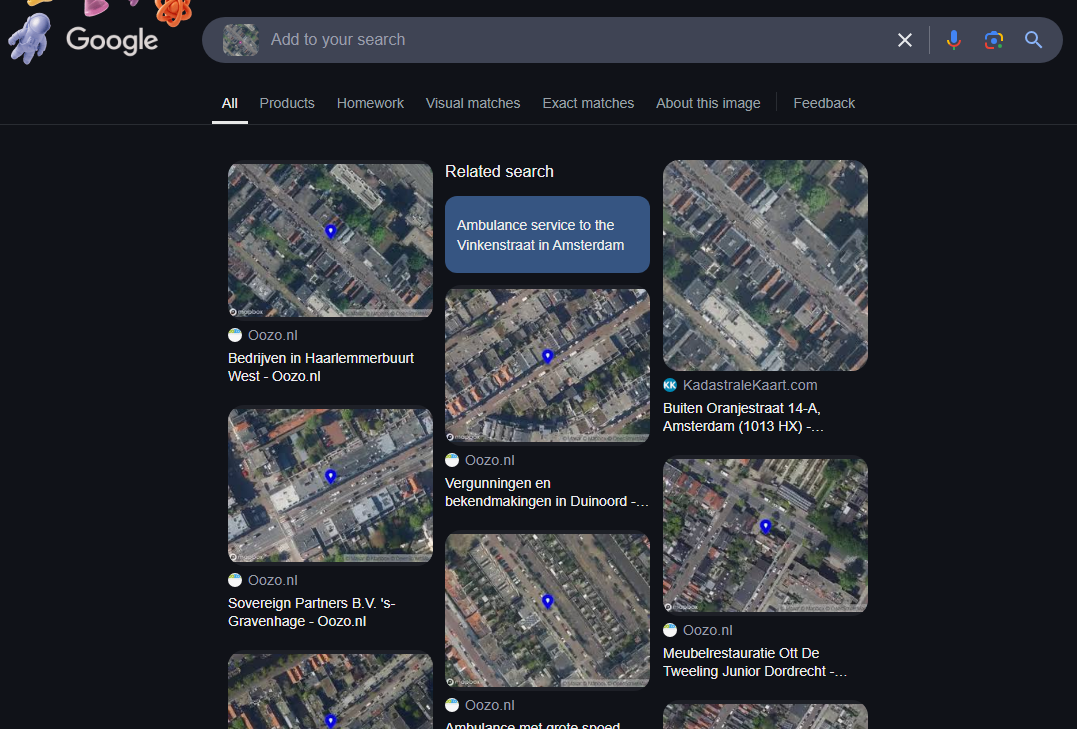Click the astronaut doodle icon

(28, 39)
